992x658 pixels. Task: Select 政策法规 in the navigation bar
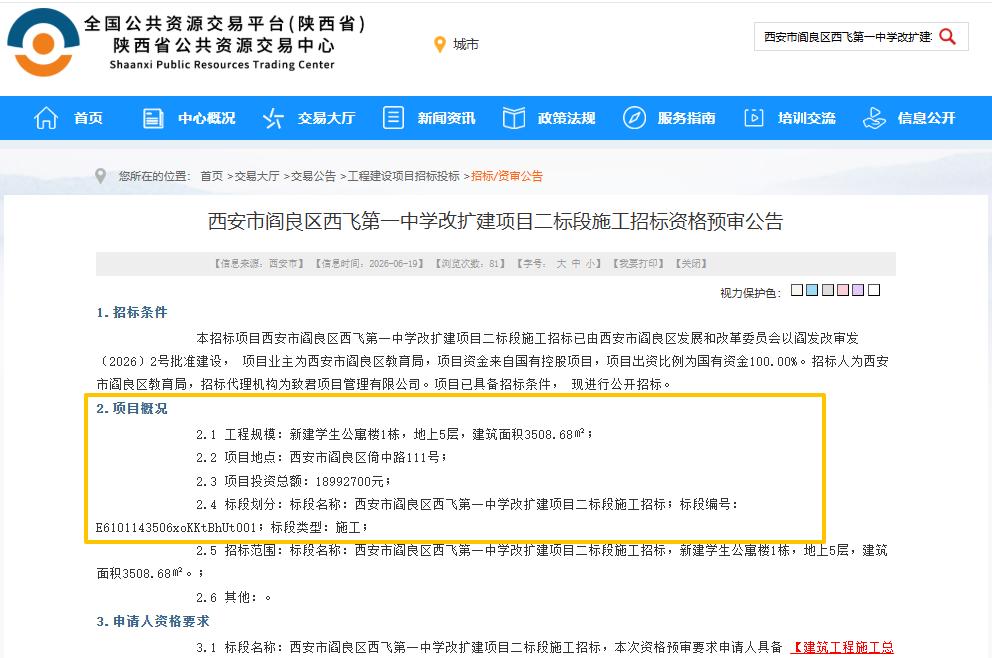point(566,118)
